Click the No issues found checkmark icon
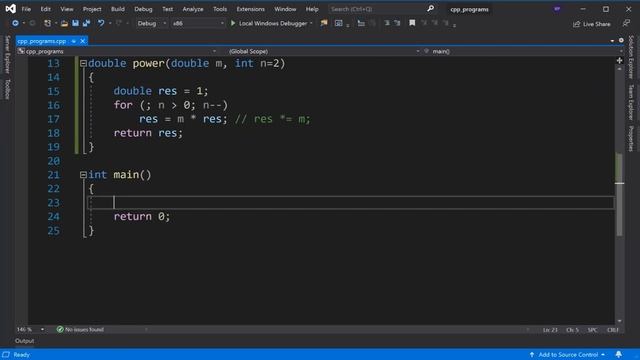Image resolution: width=640 pixels, height=360 pixels. [60, 329]
